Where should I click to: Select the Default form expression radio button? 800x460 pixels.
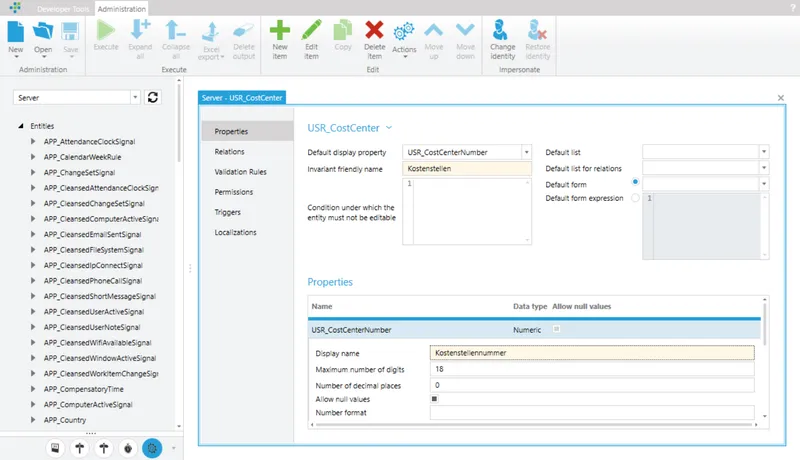click(x=636, y=198)
